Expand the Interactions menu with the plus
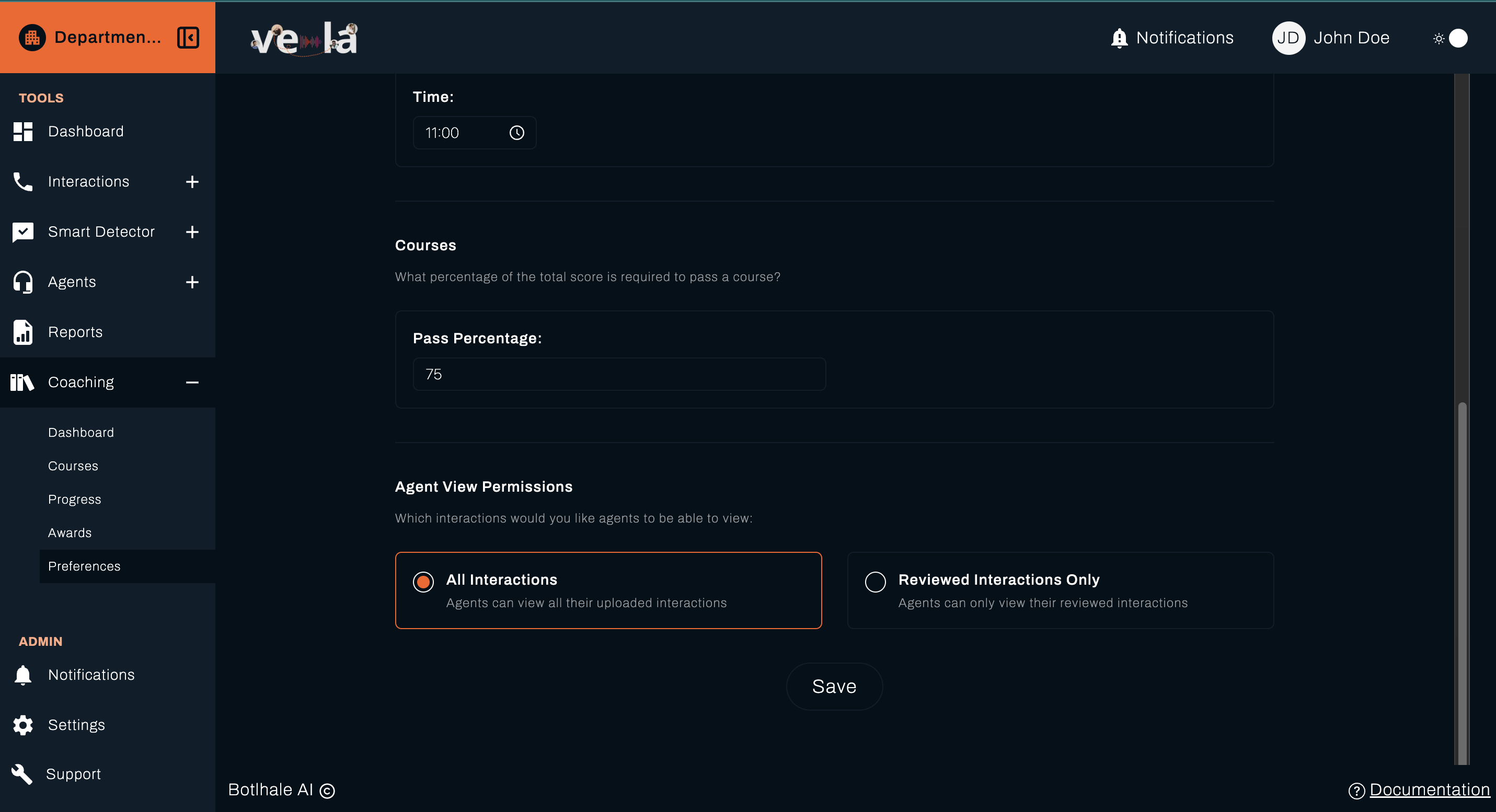This screenshot has width=1496, height=812. click(192, 182)
